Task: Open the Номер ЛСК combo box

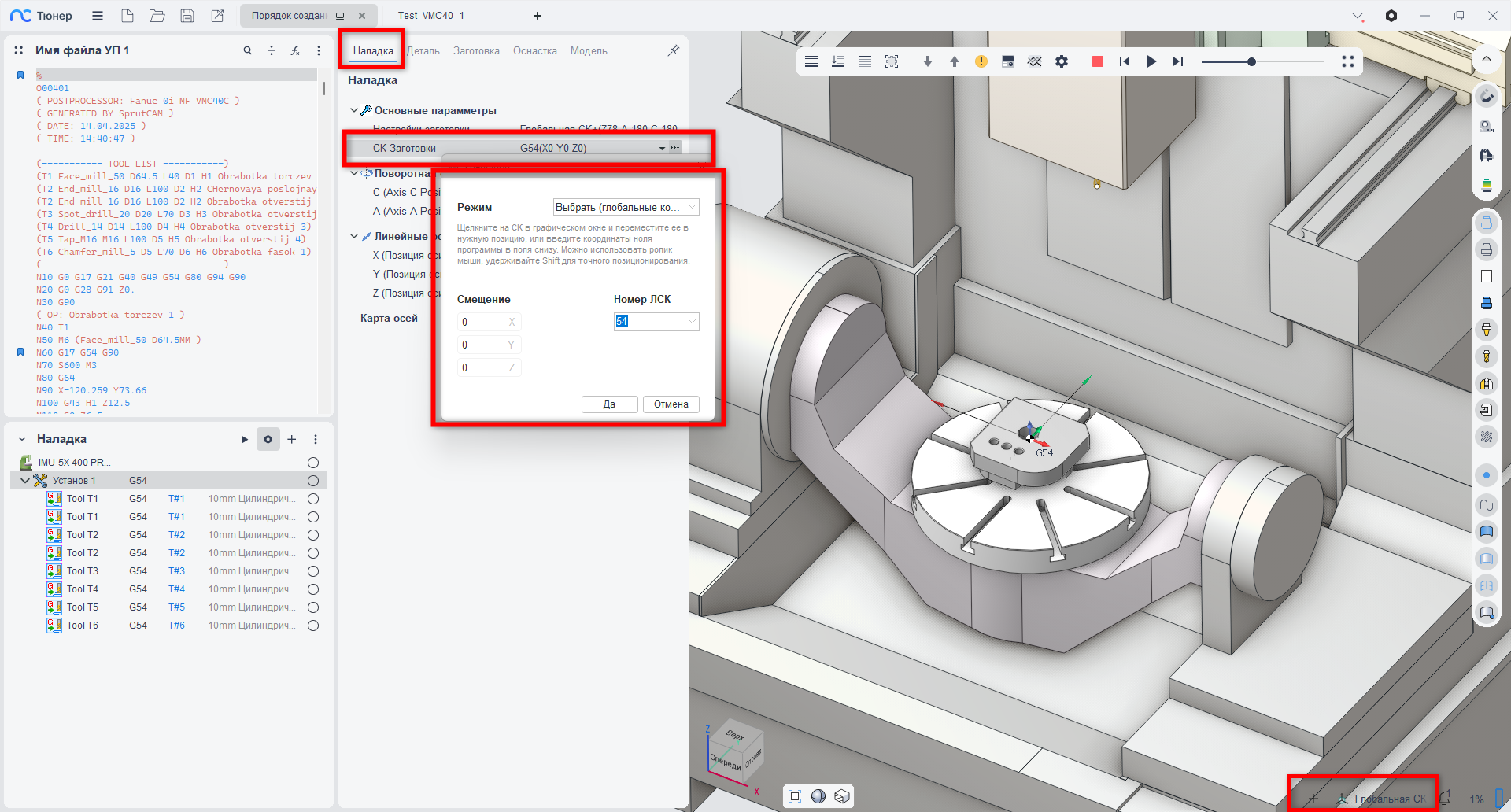Action: pyautogui.click(x=691, y=321)
